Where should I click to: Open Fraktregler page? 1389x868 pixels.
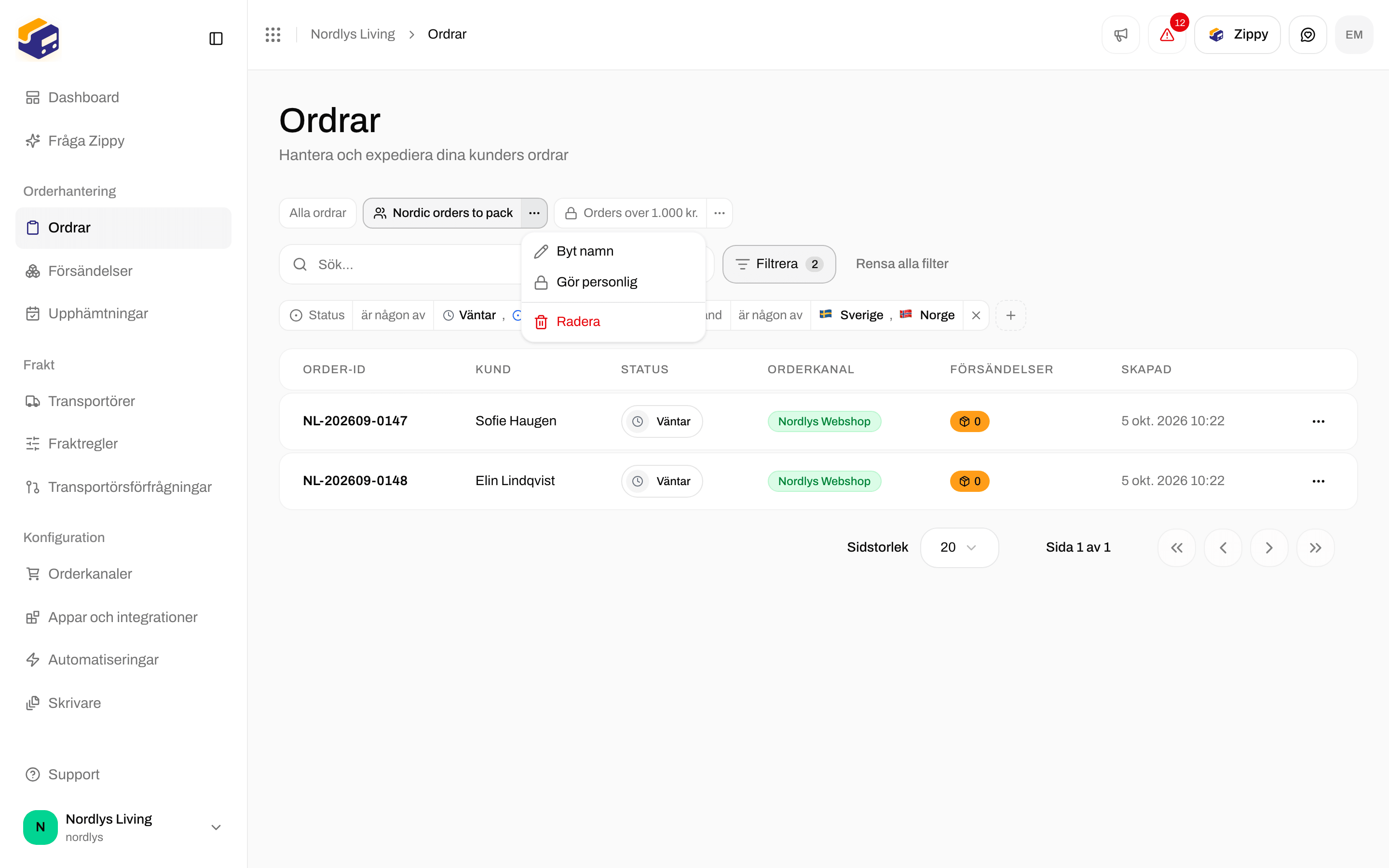123,444
